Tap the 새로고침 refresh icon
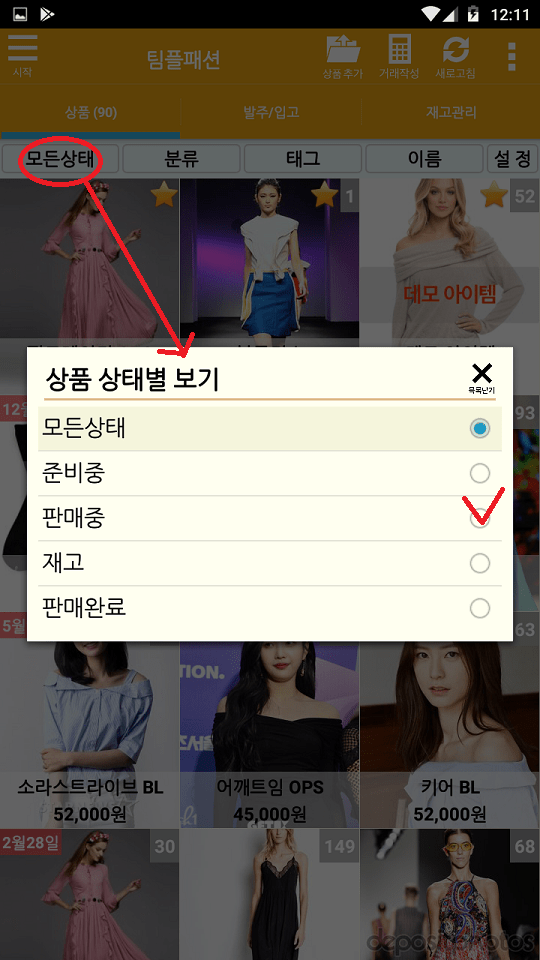Screen dimensions: 540x960 [455, 56]
